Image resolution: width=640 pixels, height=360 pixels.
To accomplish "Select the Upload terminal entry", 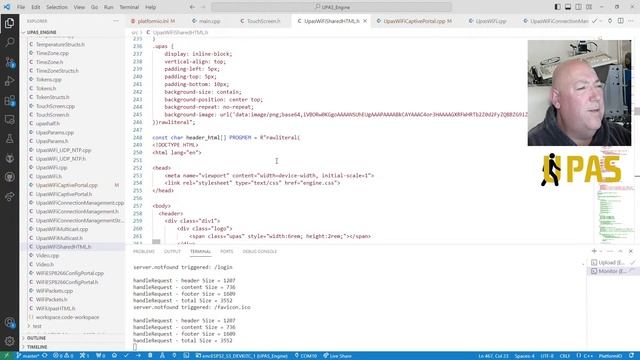I will point(613,262).
